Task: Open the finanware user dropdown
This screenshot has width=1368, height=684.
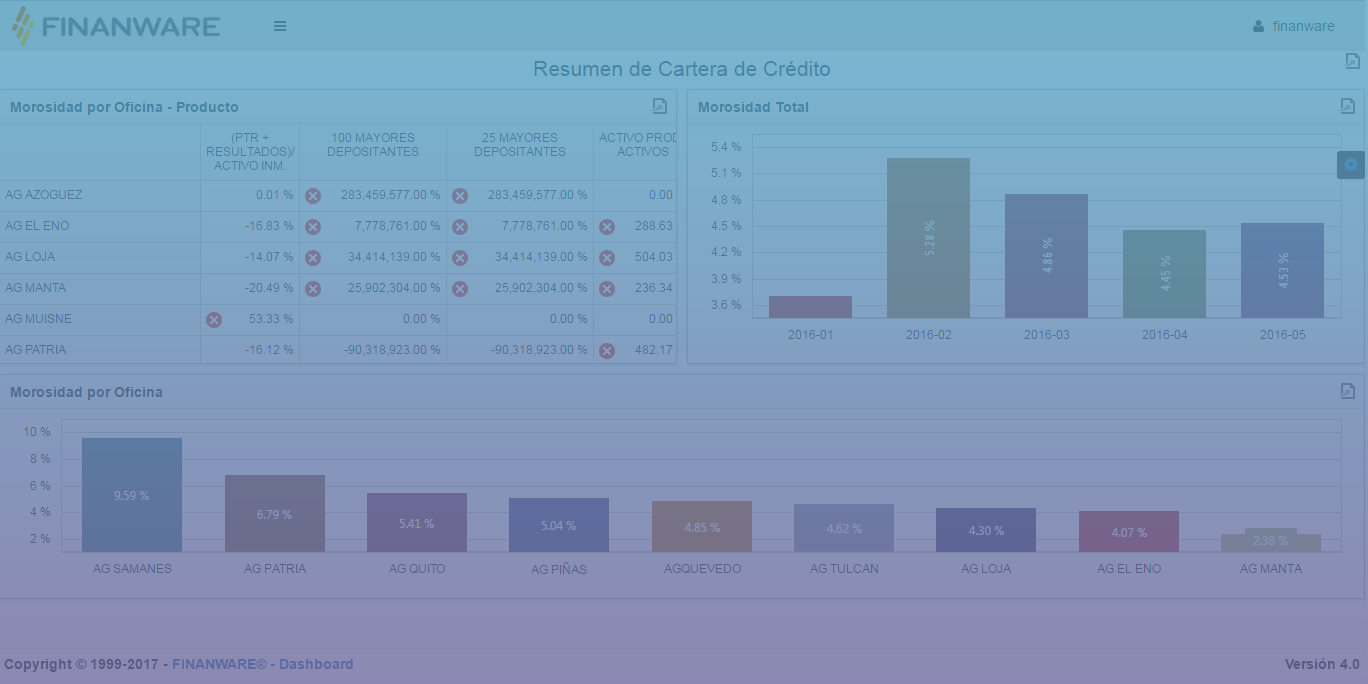Action: [1293, 26]
